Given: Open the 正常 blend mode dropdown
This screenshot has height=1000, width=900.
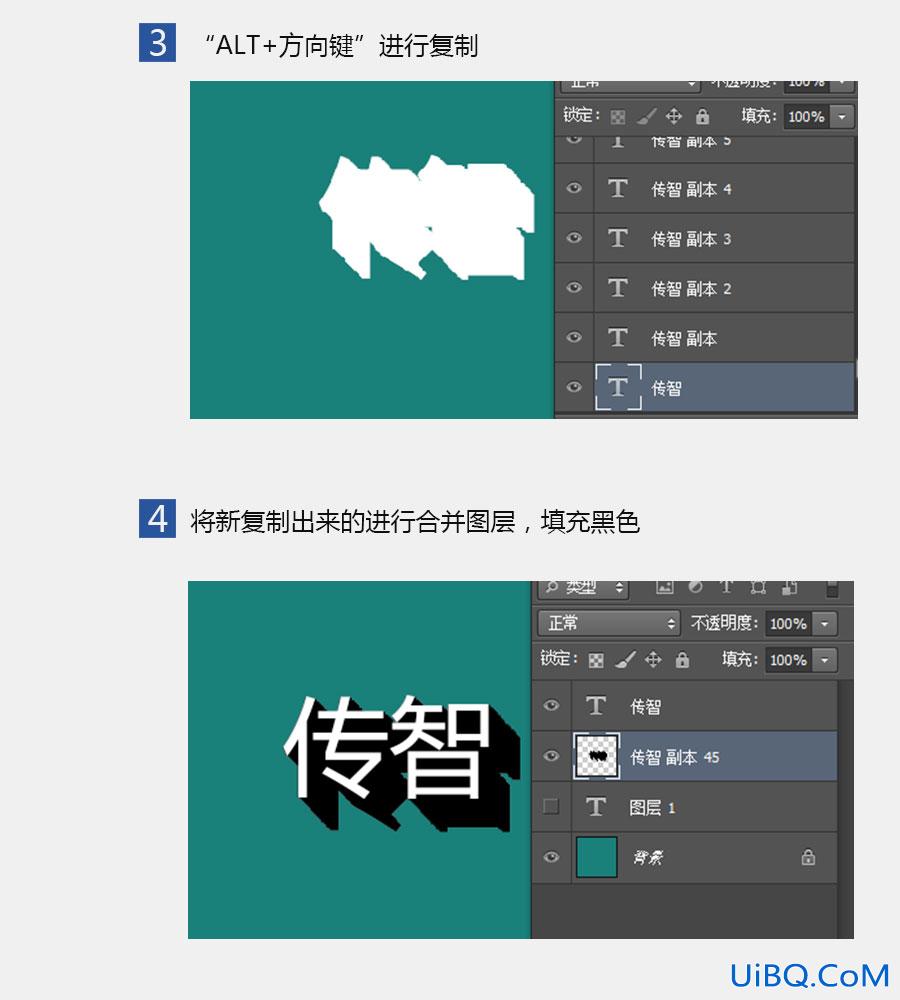Looking at the screenshot, I should pos(609,623).
